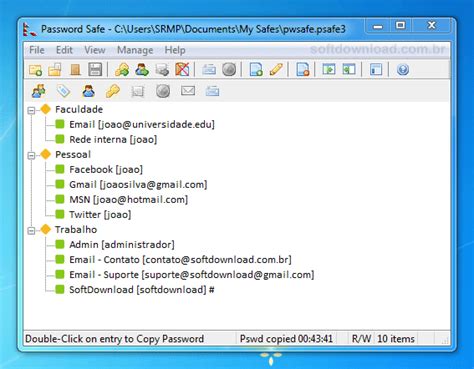Viewport: 474px width, 369px height.
Task: Click the grey Browse URL globe in top toolbar
Action: [x=229, y=70]
